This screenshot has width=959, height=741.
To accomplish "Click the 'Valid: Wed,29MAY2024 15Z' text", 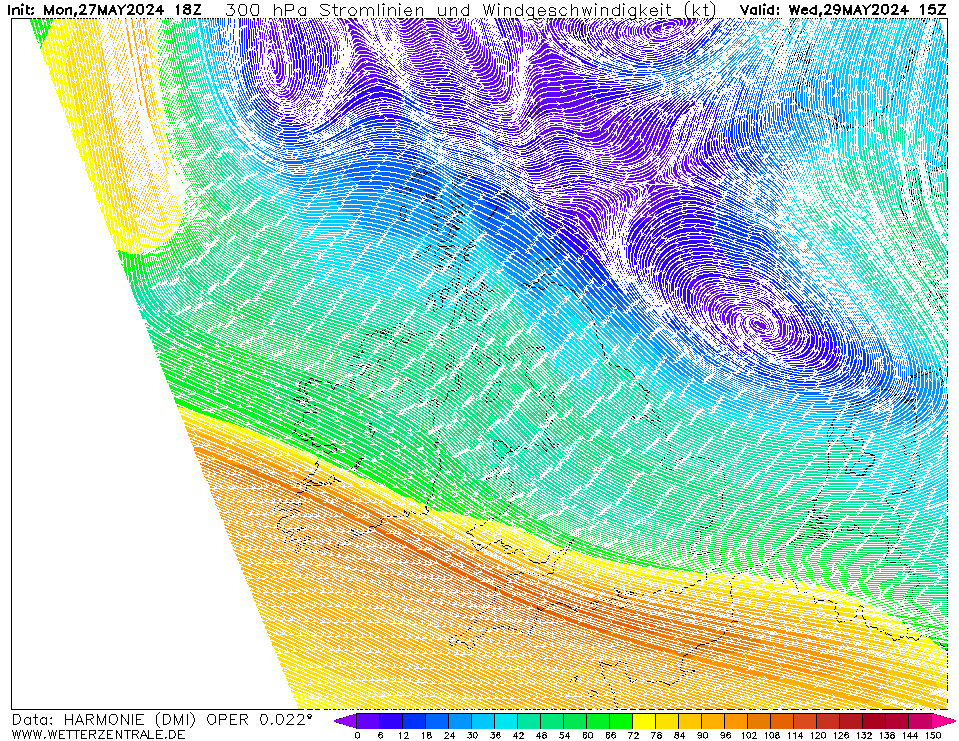I will [x=843, y=10].
